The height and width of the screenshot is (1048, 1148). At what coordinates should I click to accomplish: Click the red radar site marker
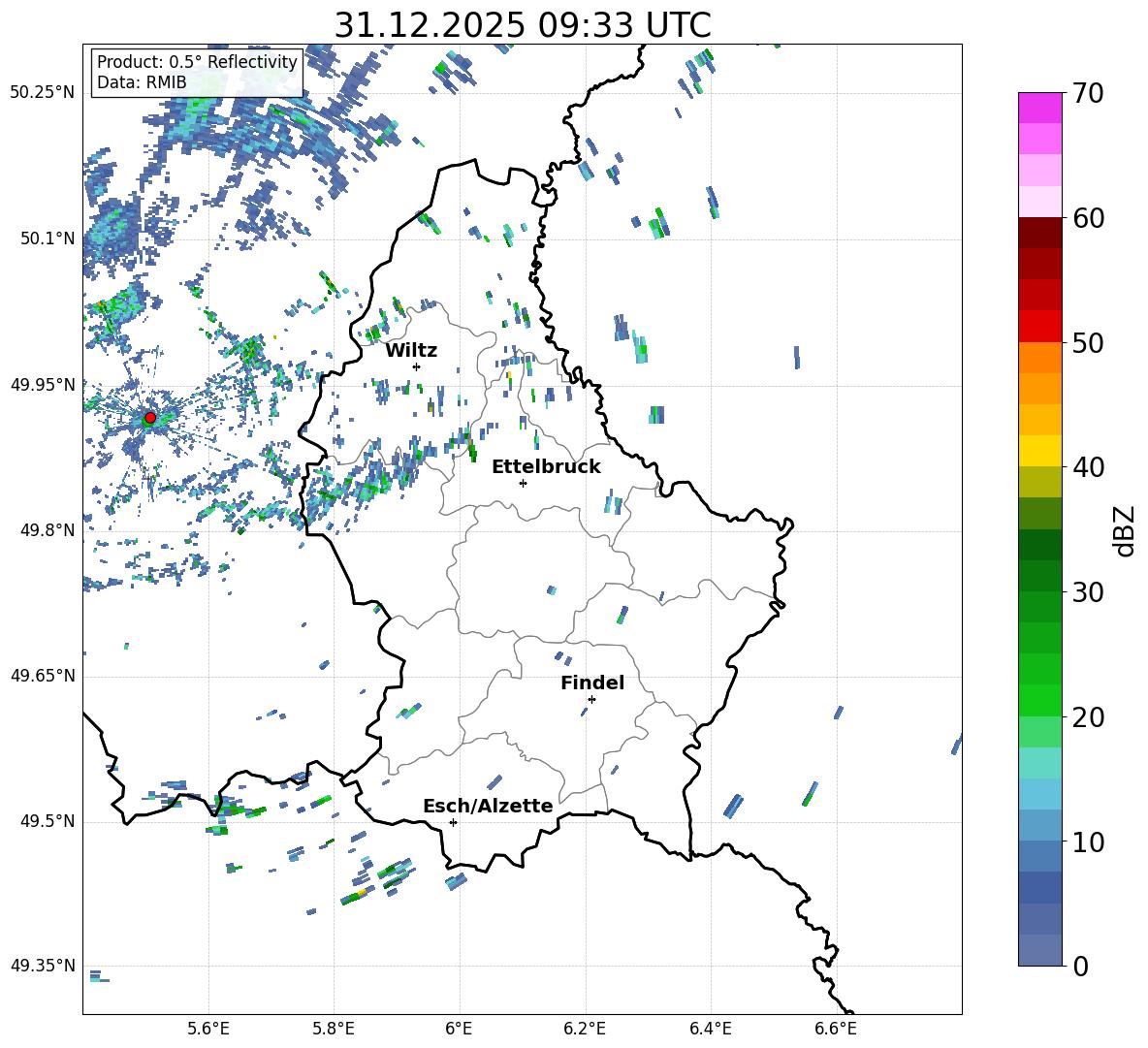[150, 418]
